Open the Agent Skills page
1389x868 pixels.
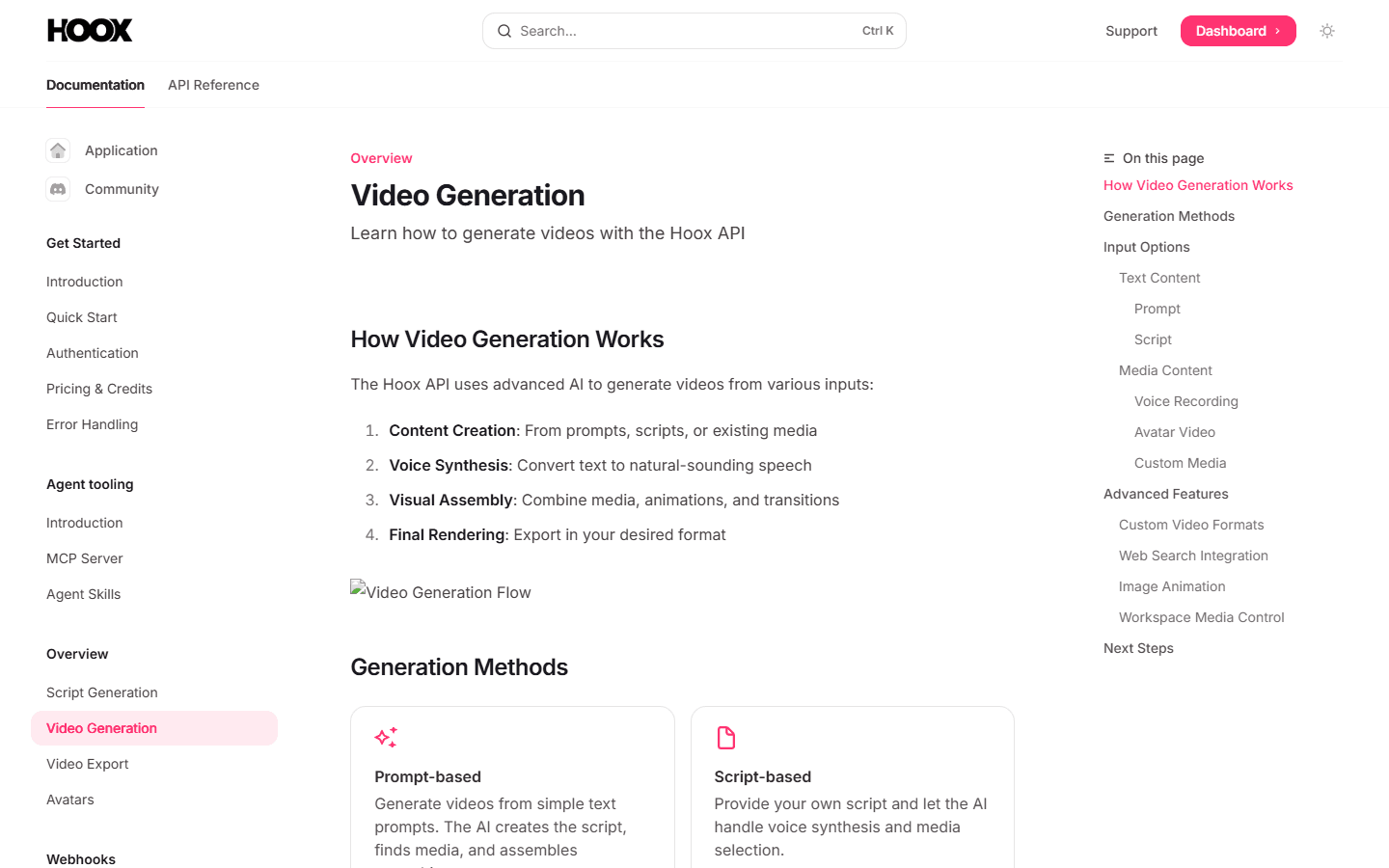[x=84, y=594]
